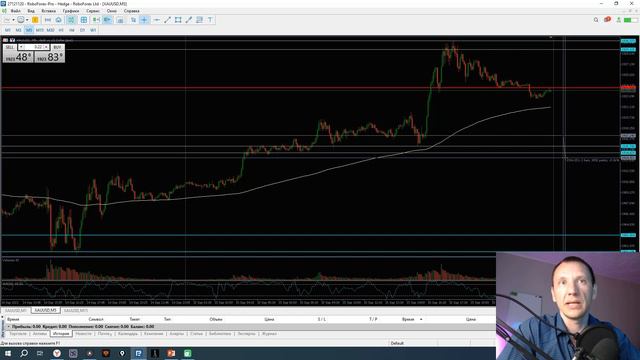Click the red horizontal price line on chart
Viewport: 640px width, 360px height.
310,88
